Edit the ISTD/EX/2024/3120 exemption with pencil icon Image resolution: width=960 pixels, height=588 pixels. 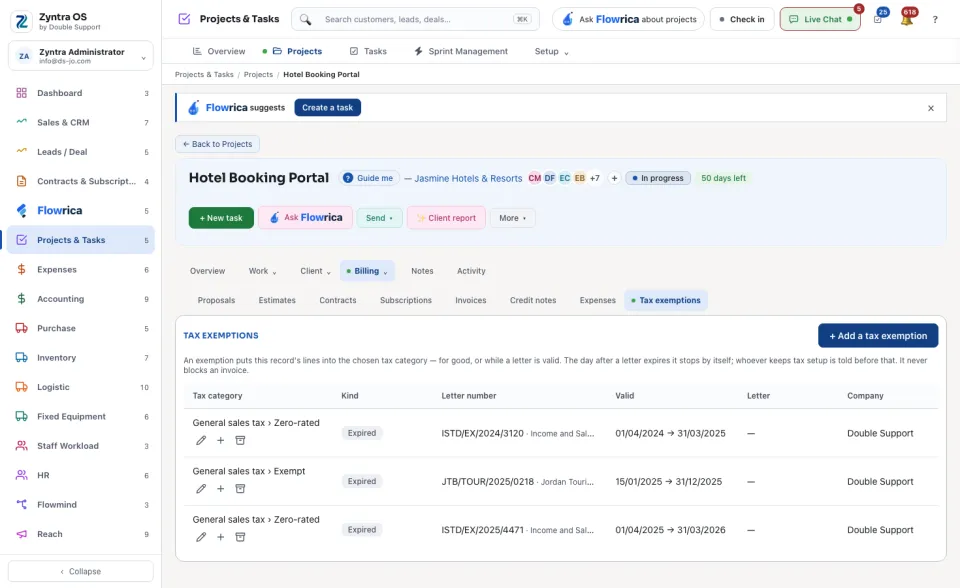[201, 440]
